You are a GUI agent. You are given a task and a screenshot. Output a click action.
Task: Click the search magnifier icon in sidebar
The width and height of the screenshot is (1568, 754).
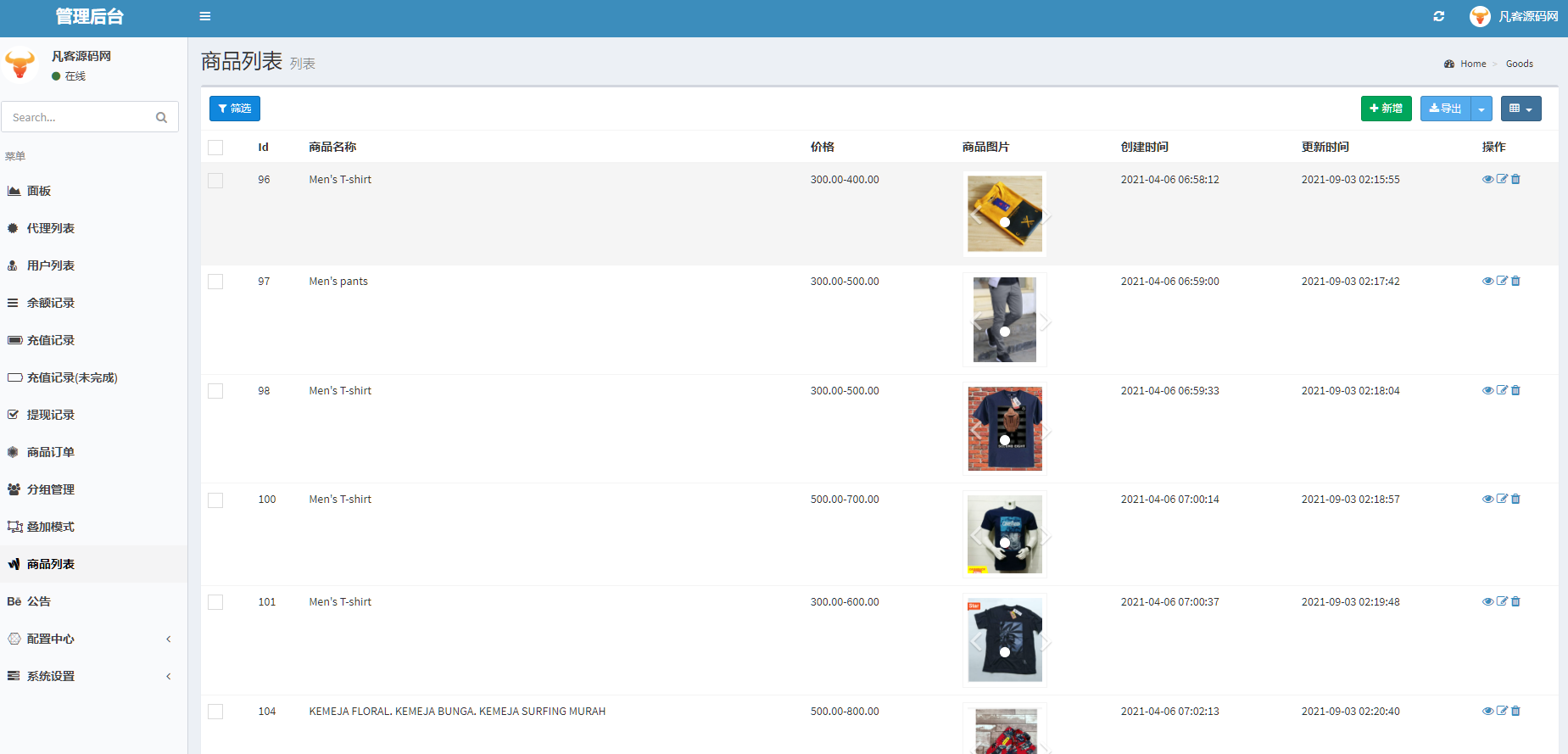[x=161, y=117]
